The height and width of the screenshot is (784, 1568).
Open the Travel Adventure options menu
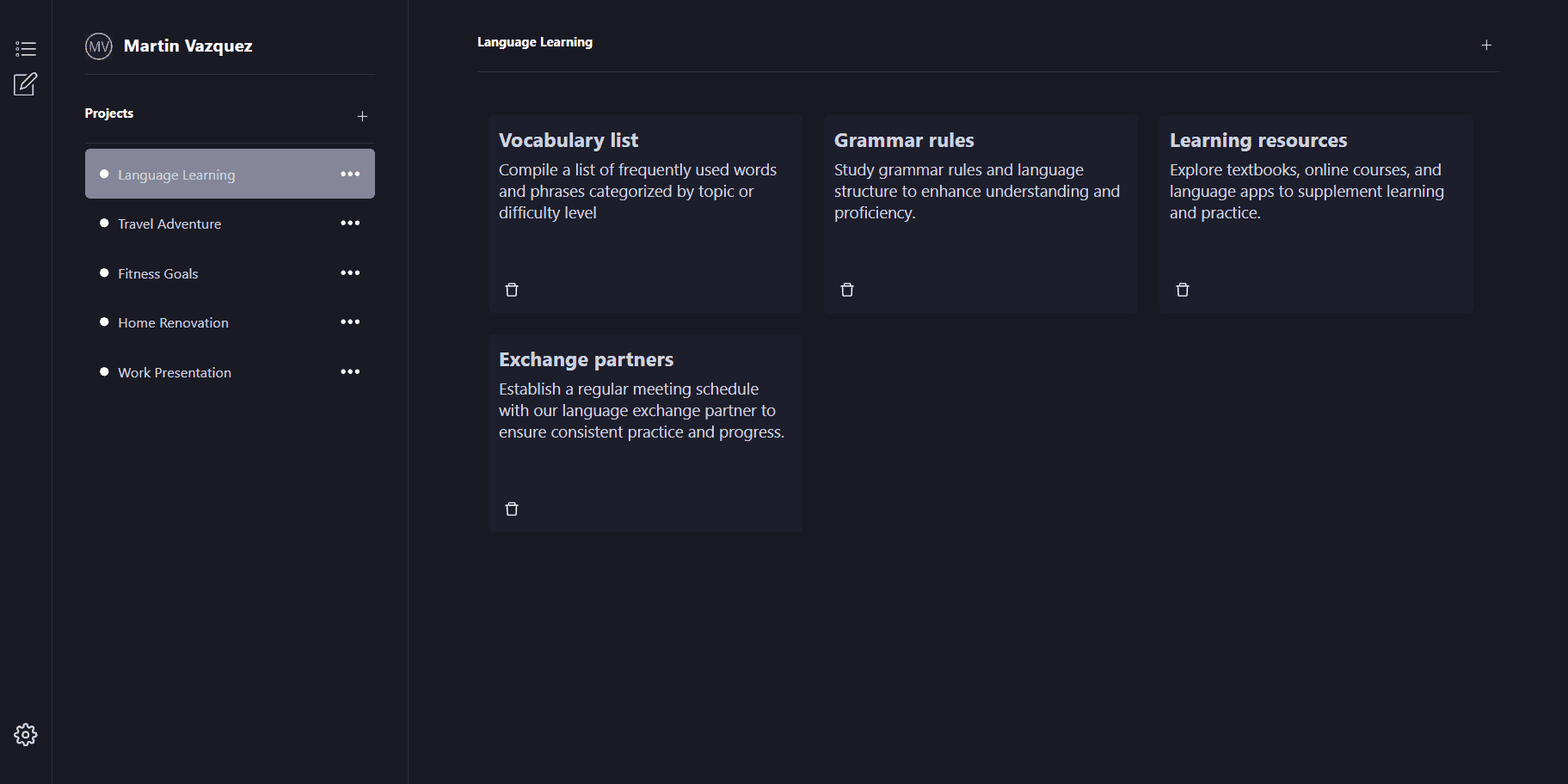pos(350,223)
